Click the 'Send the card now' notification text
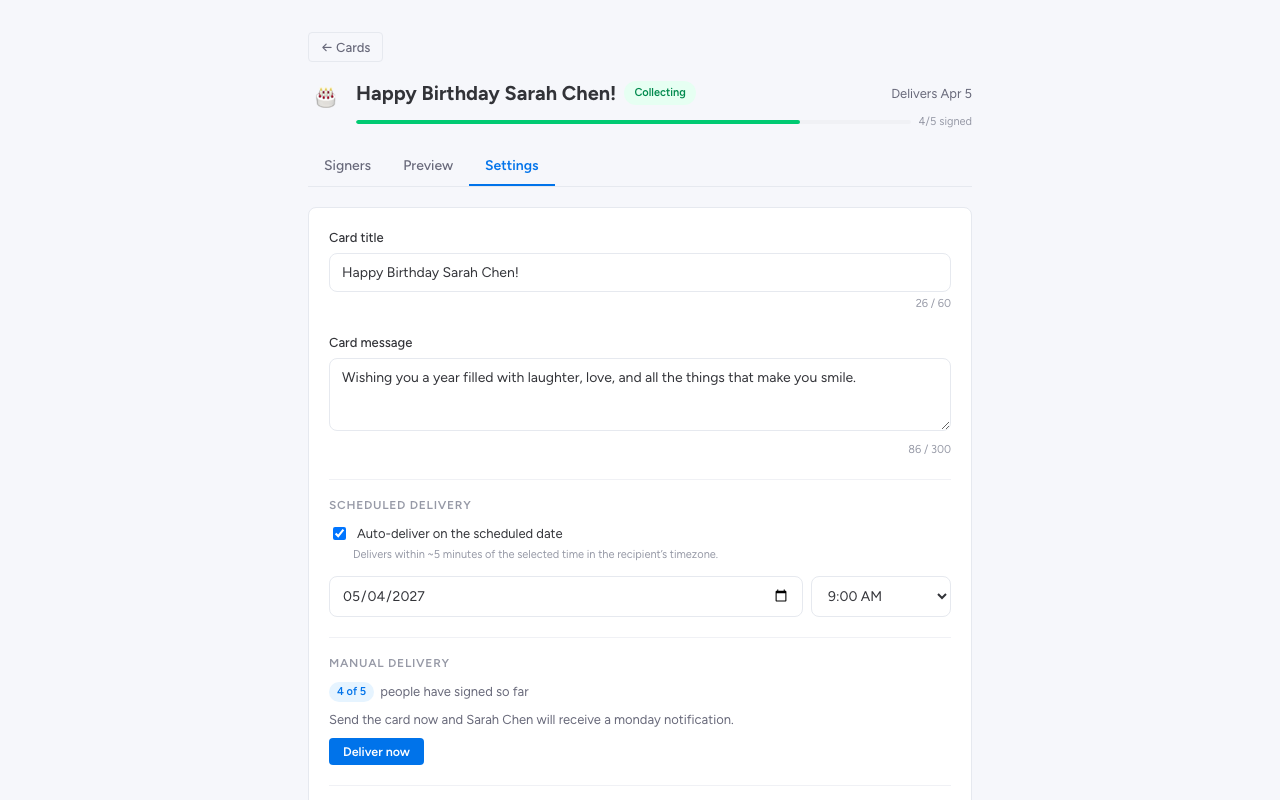This screenshot has width=1280, height=800. pyautogui.click(x=531, y=720)
